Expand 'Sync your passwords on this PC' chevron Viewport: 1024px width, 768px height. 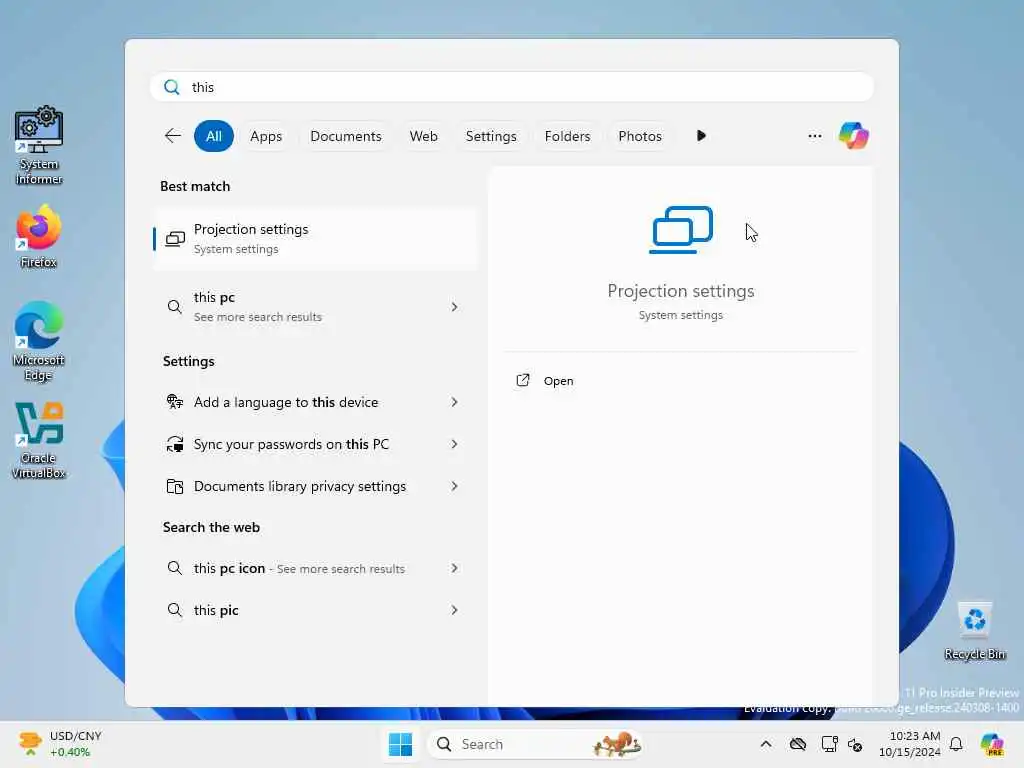point(455,444)
